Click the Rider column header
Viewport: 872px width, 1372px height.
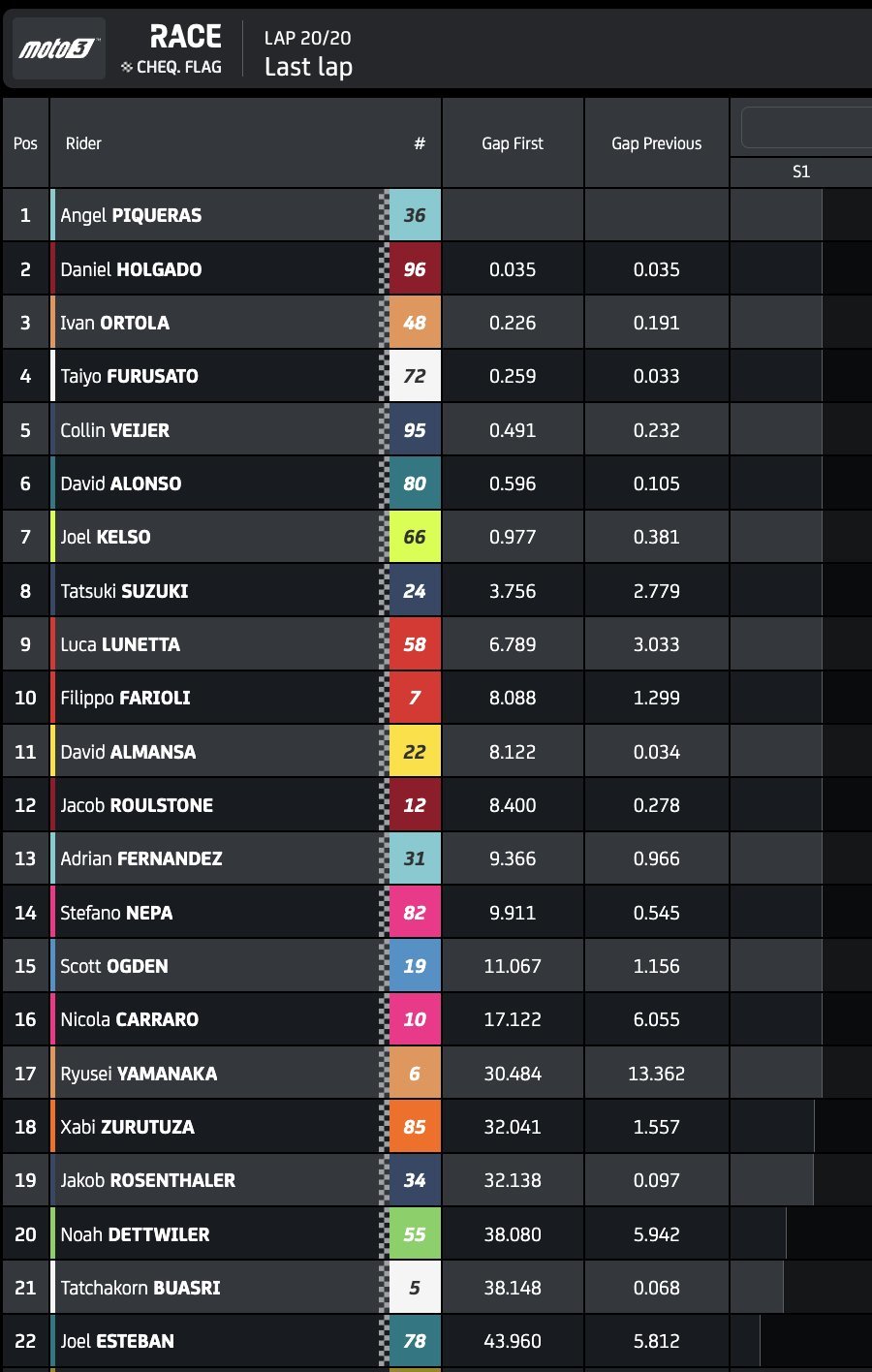tap(83, 143)
